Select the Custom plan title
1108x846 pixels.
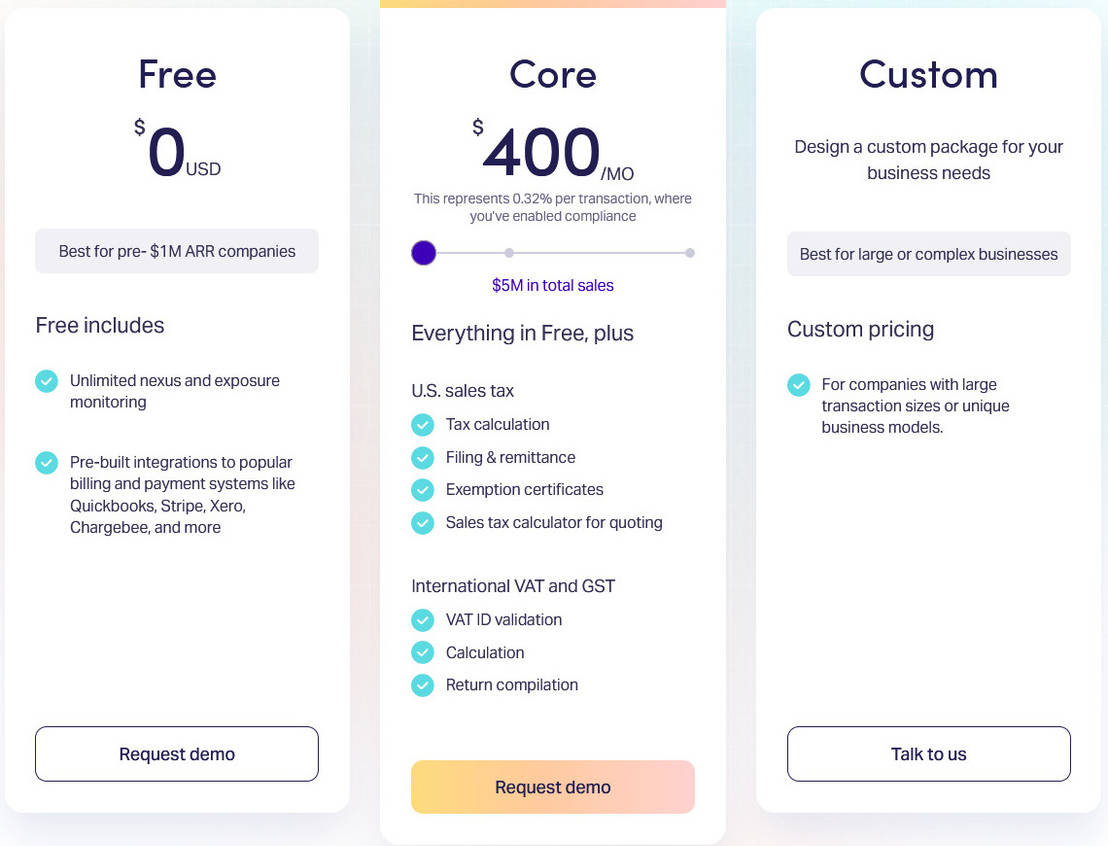(928, 75)
